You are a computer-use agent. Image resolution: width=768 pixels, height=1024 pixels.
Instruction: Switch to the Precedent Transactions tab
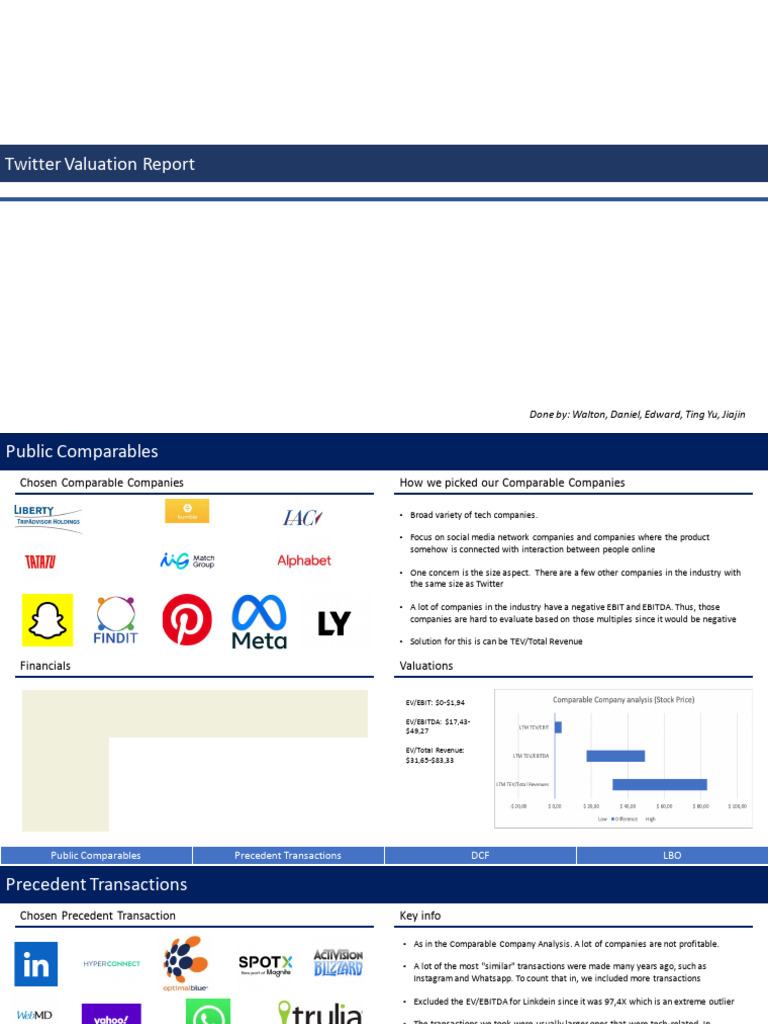coord(288,855)
